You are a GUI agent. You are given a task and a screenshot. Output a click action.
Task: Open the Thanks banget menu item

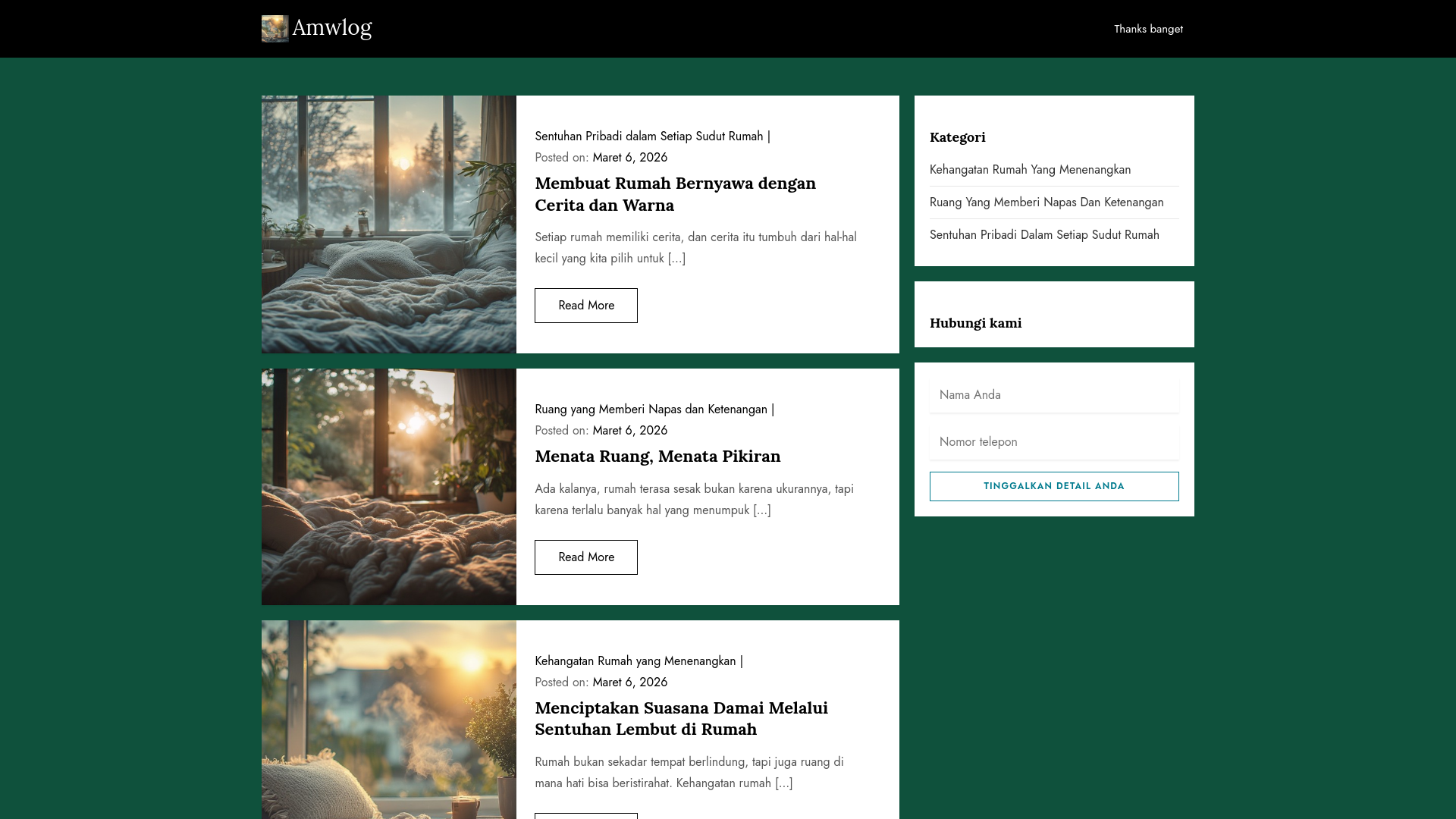point(1148,29)
